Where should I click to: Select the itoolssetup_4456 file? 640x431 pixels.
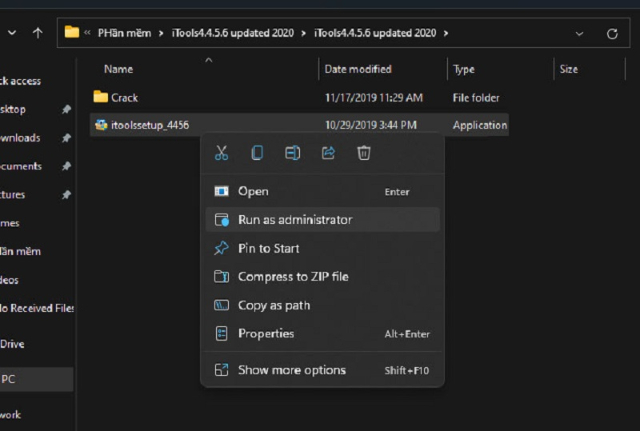click(299, 125)
